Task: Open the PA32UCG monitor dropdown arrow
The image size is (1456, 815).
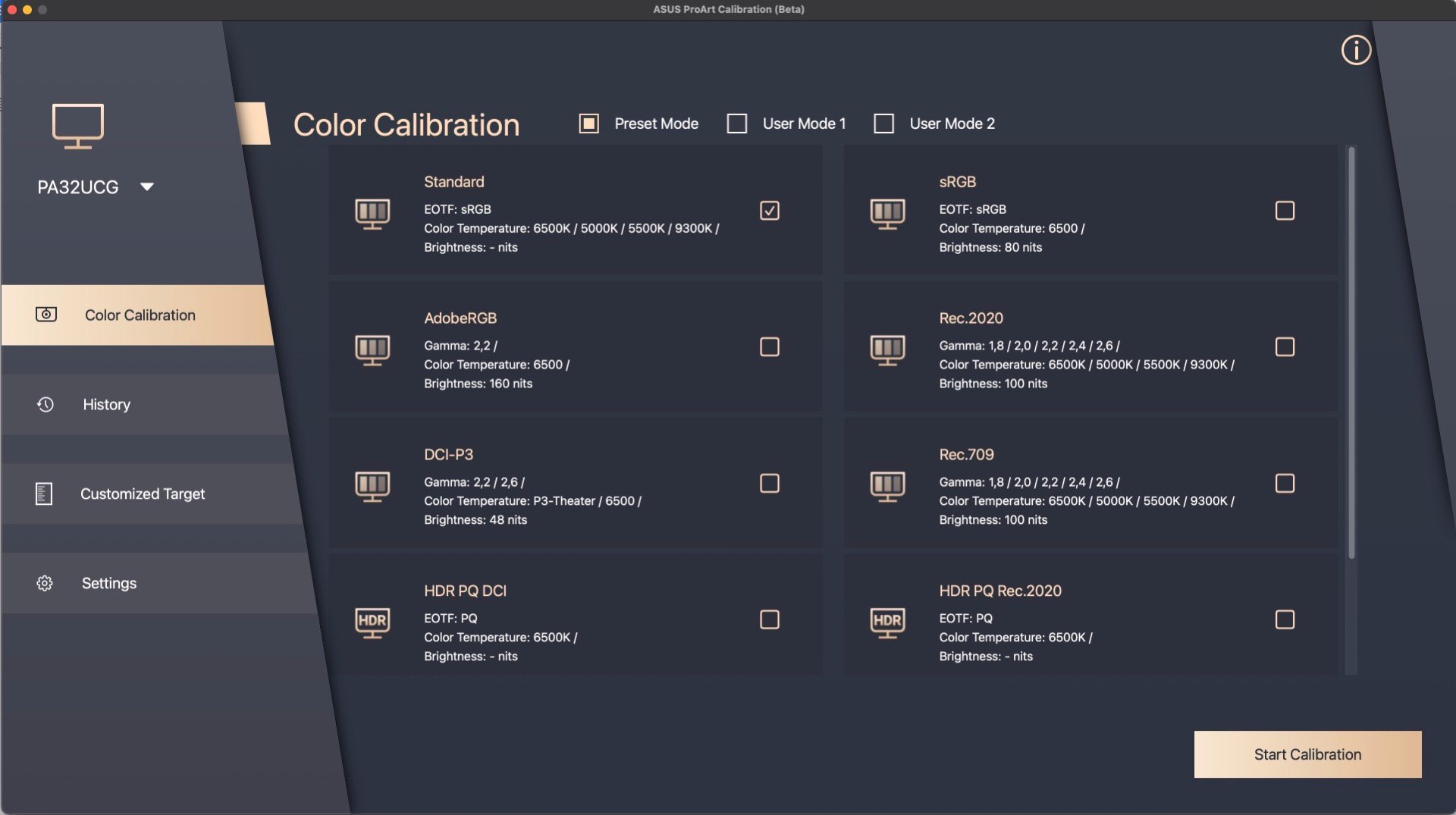Action: click(x=147, y=187)
